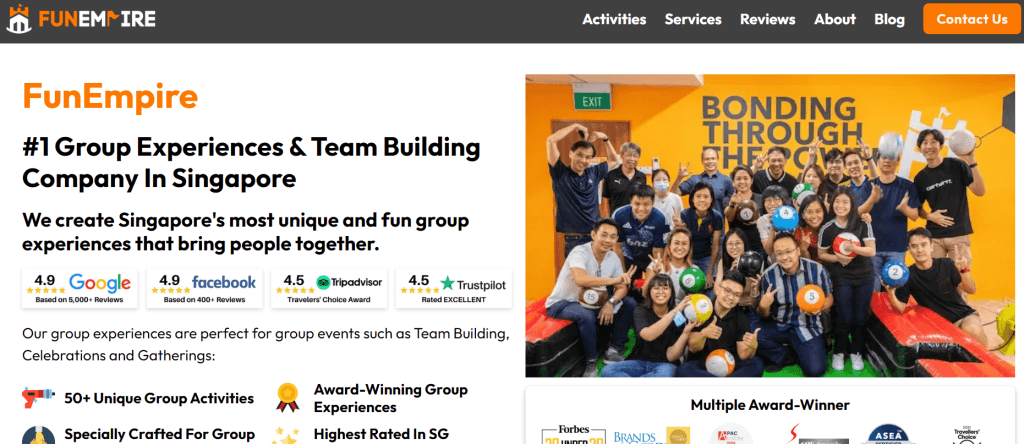The height and width of the screenshot is (444, 1024).
Task: Click the Travellers' Choice award logo
Action: [x=965, y=435]
